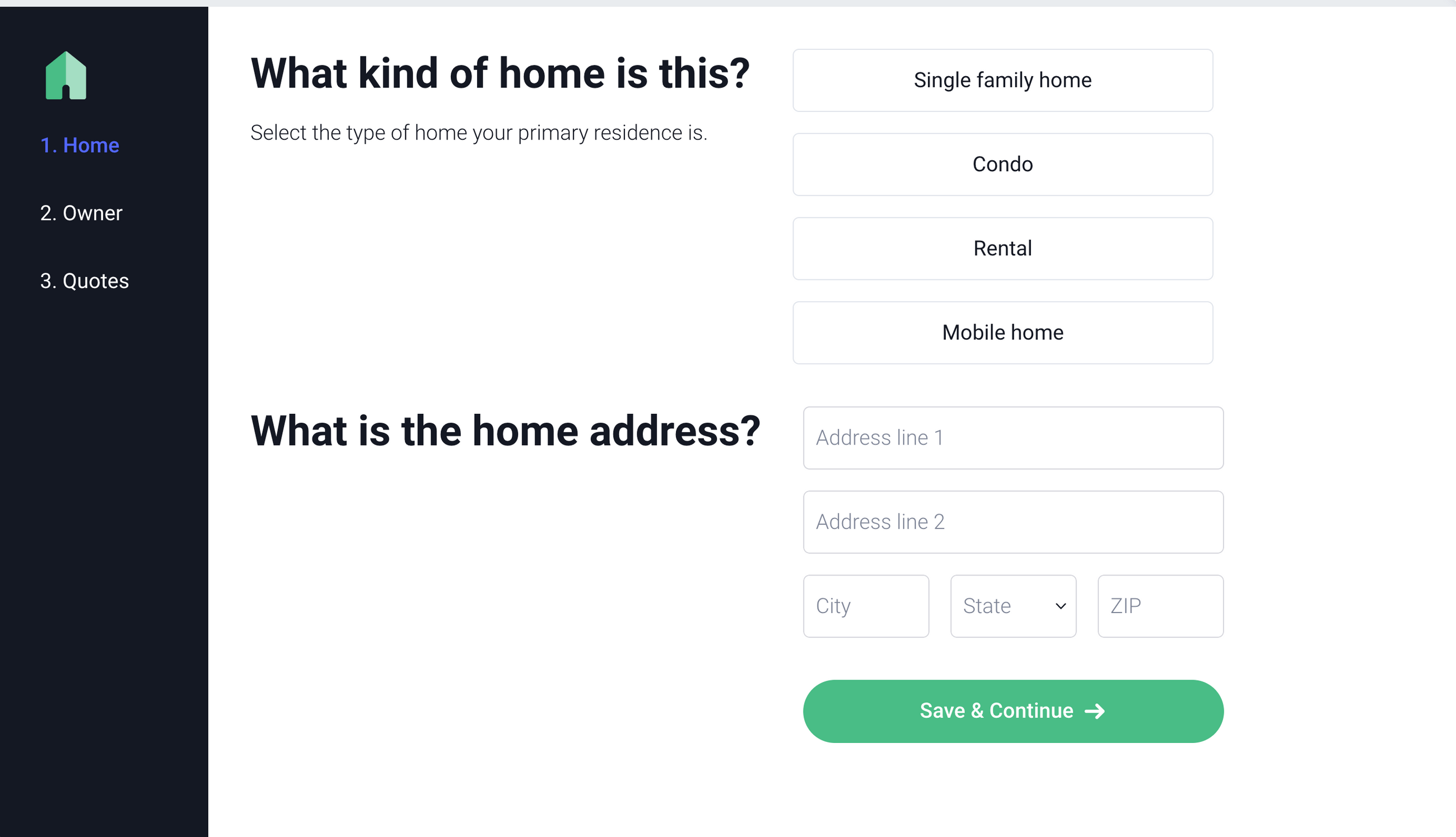Click the Address line 1 field
The height and width of the screenshot is (837, 1456).
pyautogui.click(x=1014, y=437)
